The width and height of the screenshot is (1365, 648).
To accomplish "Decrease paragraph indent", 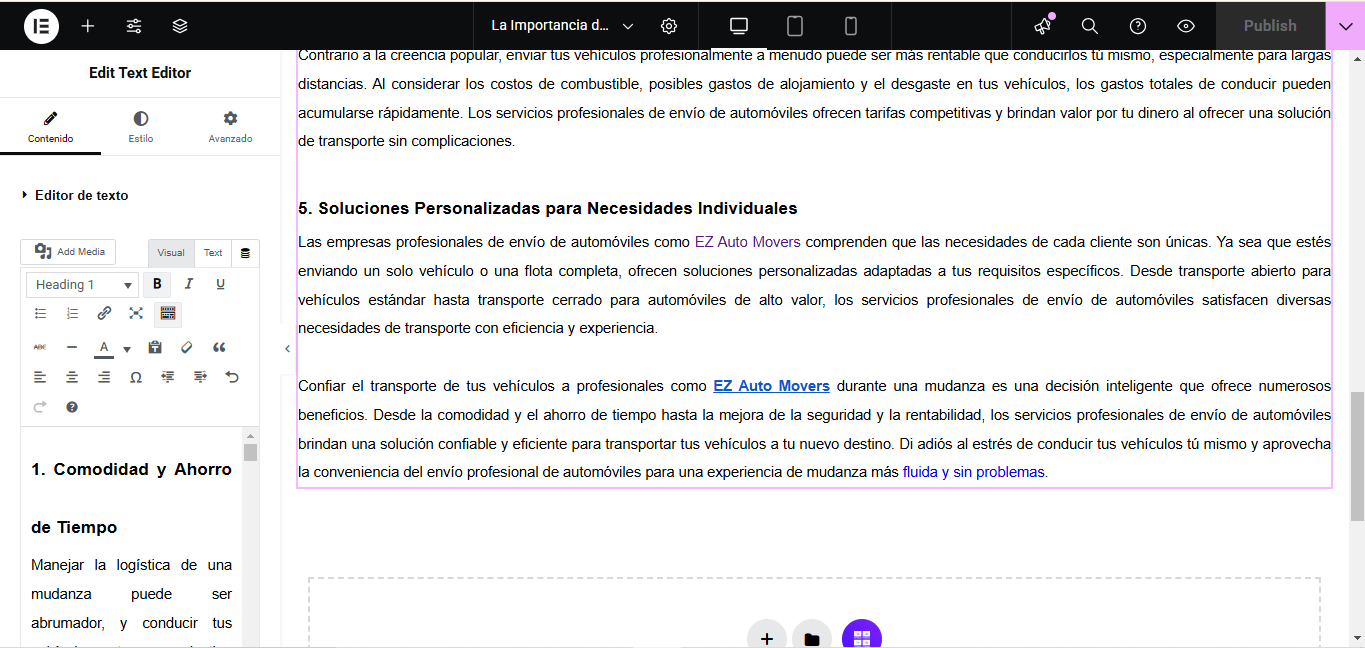I will click(168, 377).
